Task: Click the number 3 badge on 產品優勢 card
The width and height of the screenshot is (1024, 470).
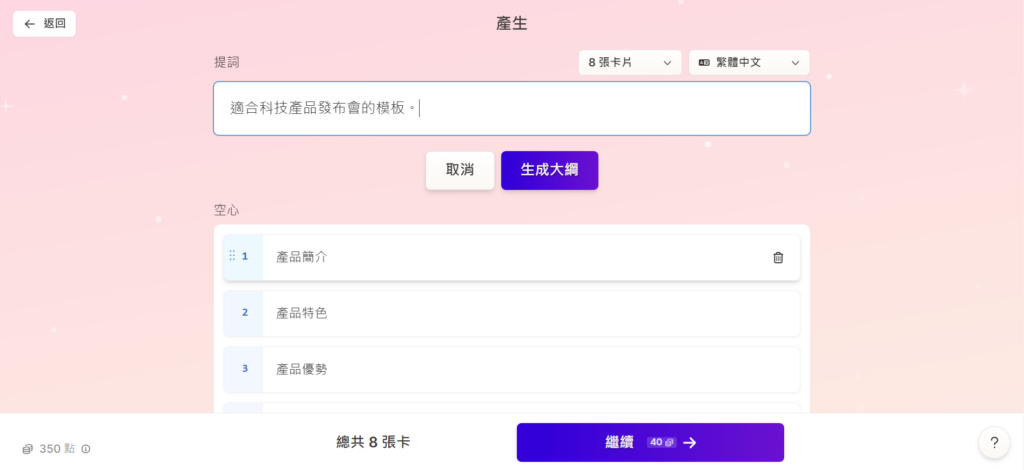Action: [x=244, y=369]
